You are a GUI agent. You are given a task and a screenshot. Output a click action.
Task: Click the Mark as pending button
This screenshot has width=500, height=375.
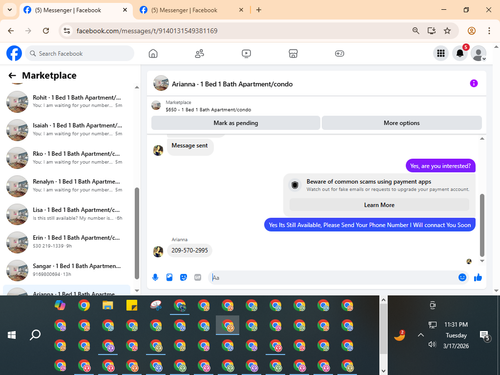coord(236,123)
